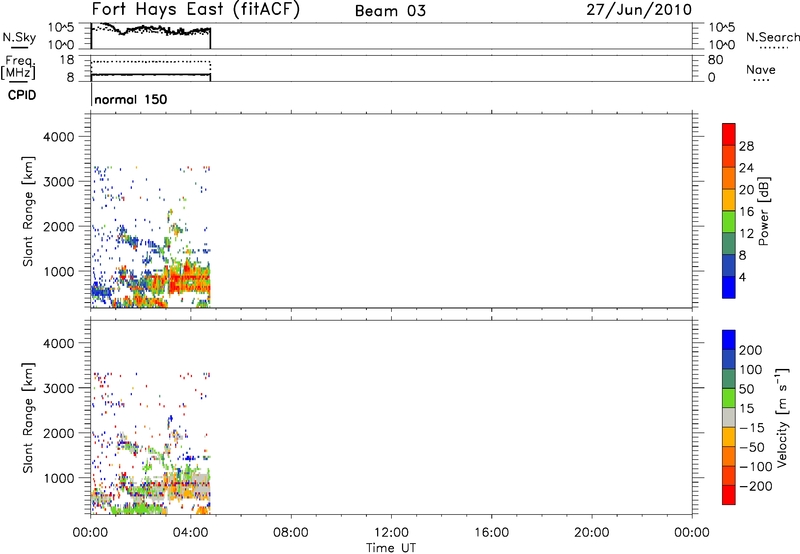This screenshot has width=800, height=554.
Task: Click the 08:00 time tick label
Action: [291, 533]
